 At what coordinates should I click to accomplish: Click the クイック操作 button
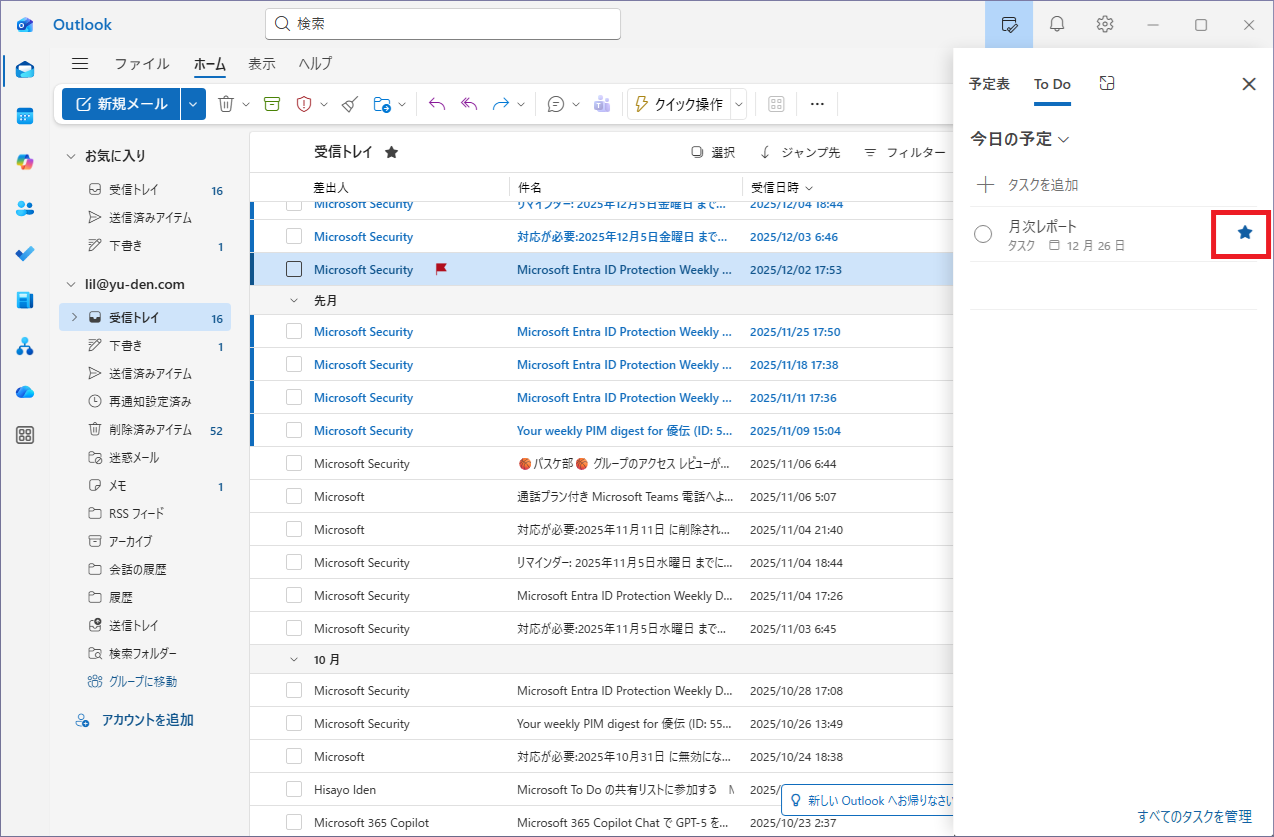pos(678,104)
